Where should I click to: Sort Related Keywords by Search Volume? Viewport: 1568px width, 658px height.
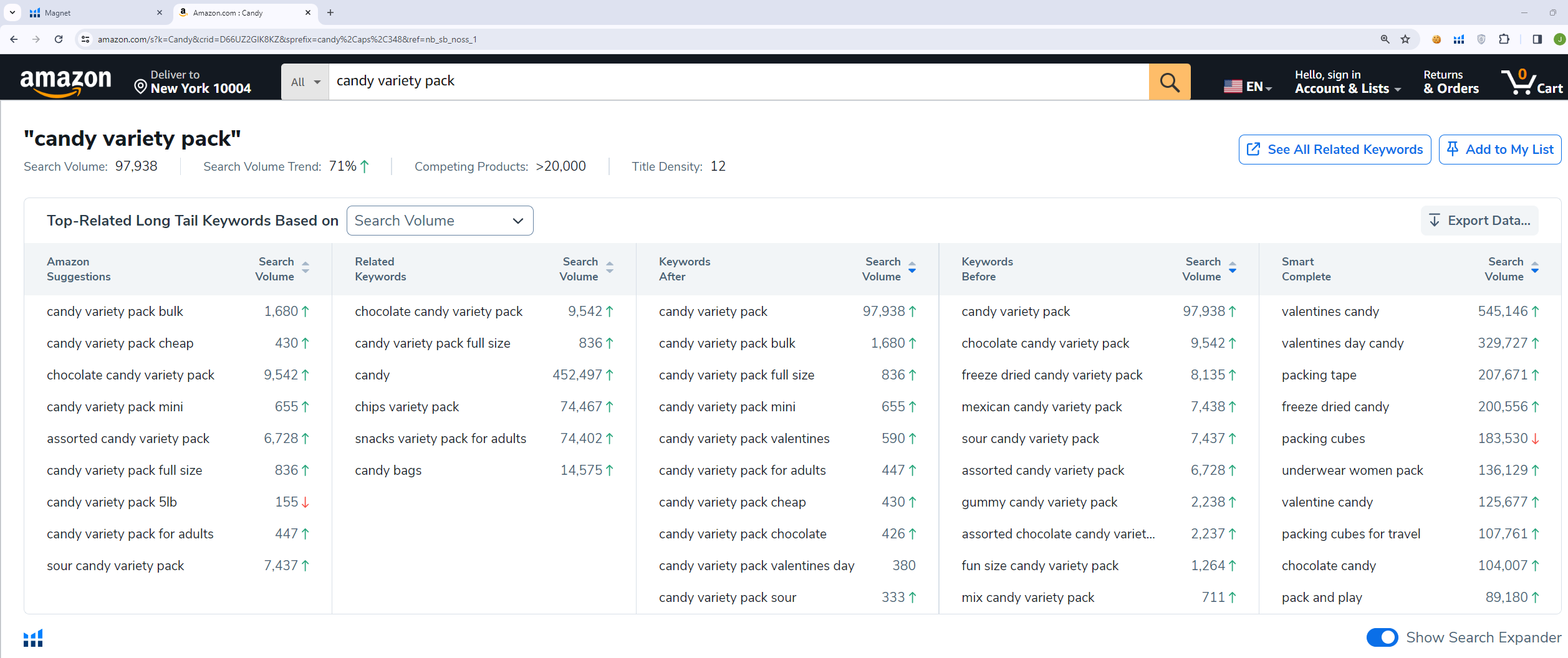click(x=610, y=268)
